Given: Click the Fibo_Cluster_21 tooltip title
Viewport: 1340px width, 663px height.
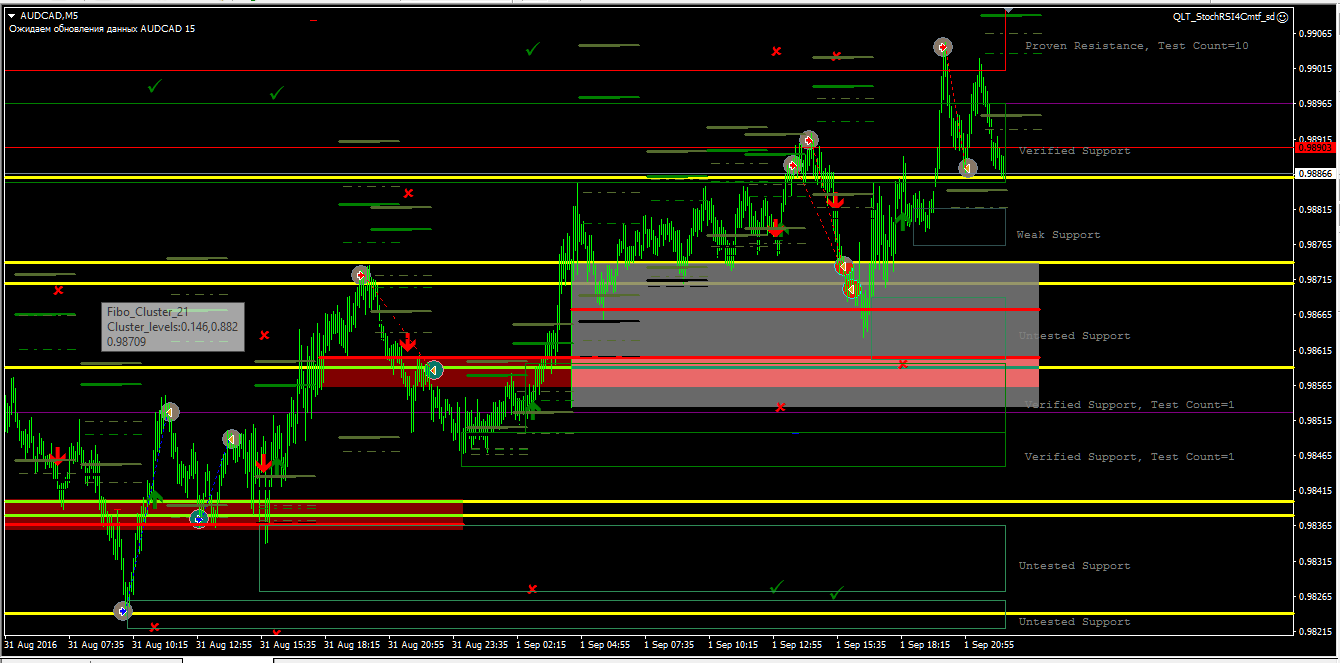Looking at the screenshot, I should pos(148,312).
